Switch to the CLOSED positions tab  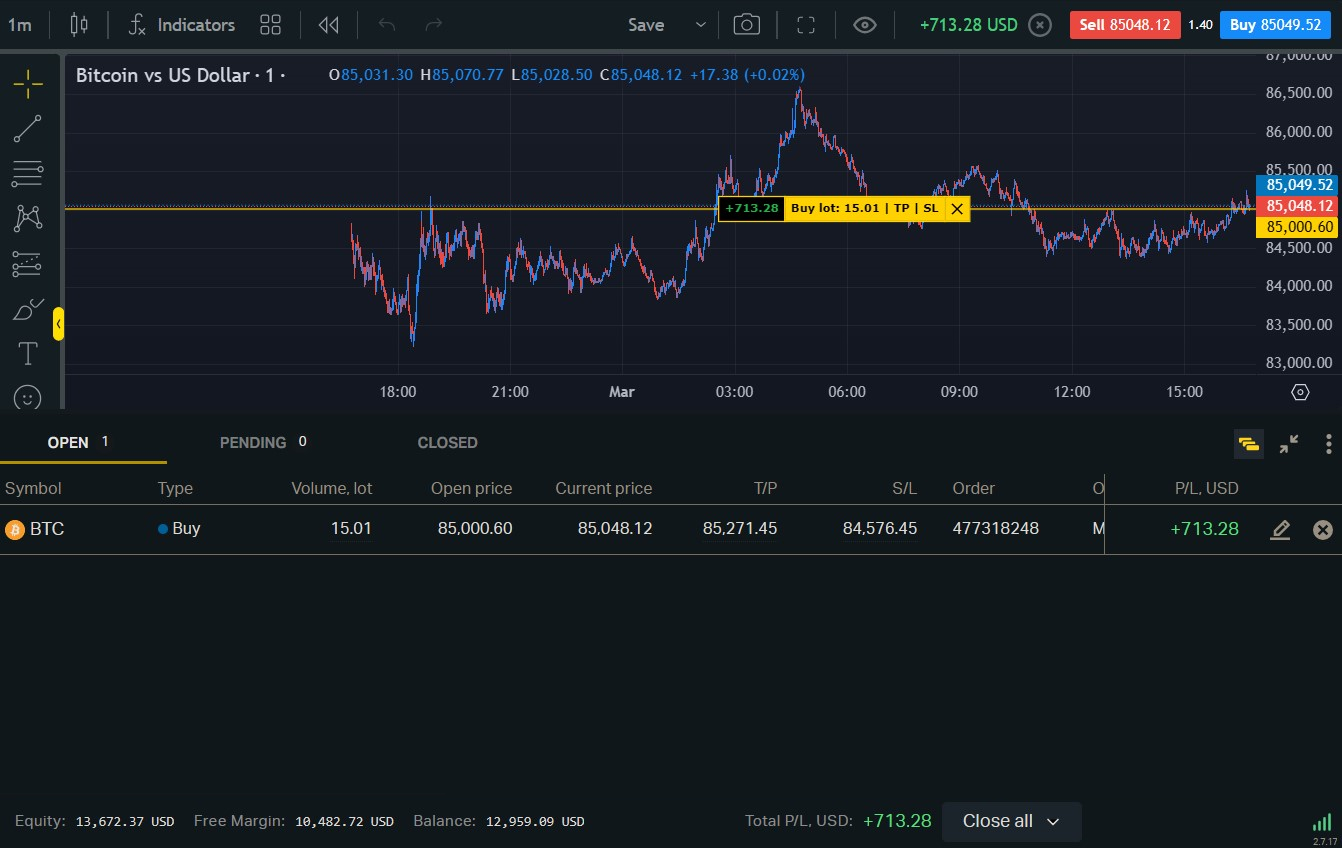(x=447, y=442)
